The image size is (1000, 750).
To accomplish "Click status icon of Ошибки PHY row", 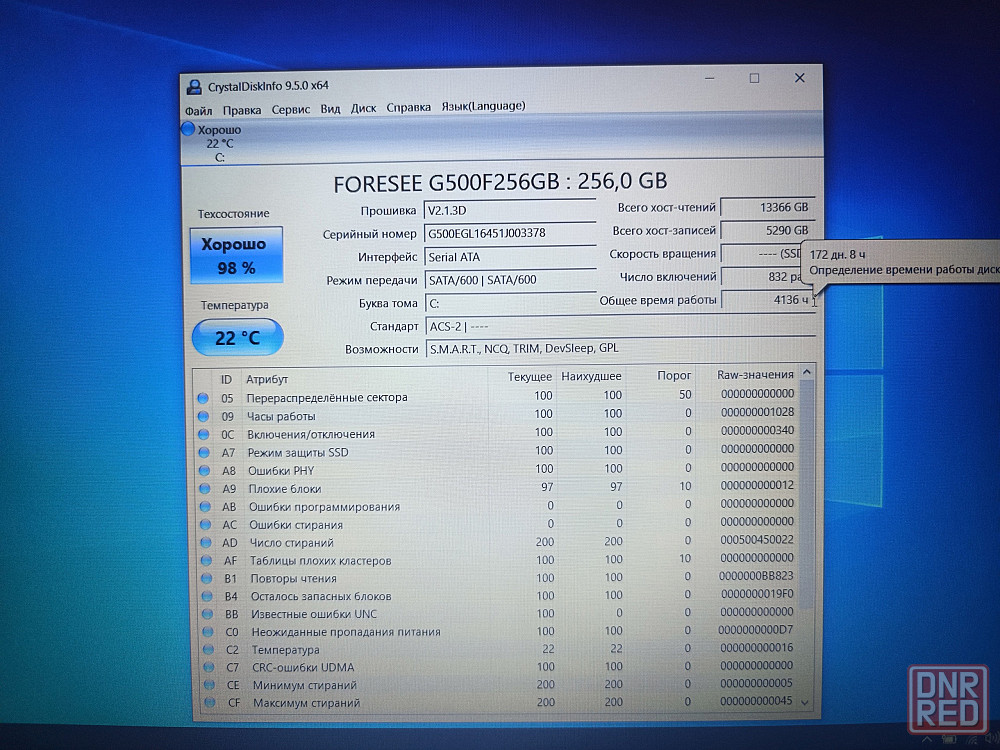I will pyautogui.click(x=204, y=471).
